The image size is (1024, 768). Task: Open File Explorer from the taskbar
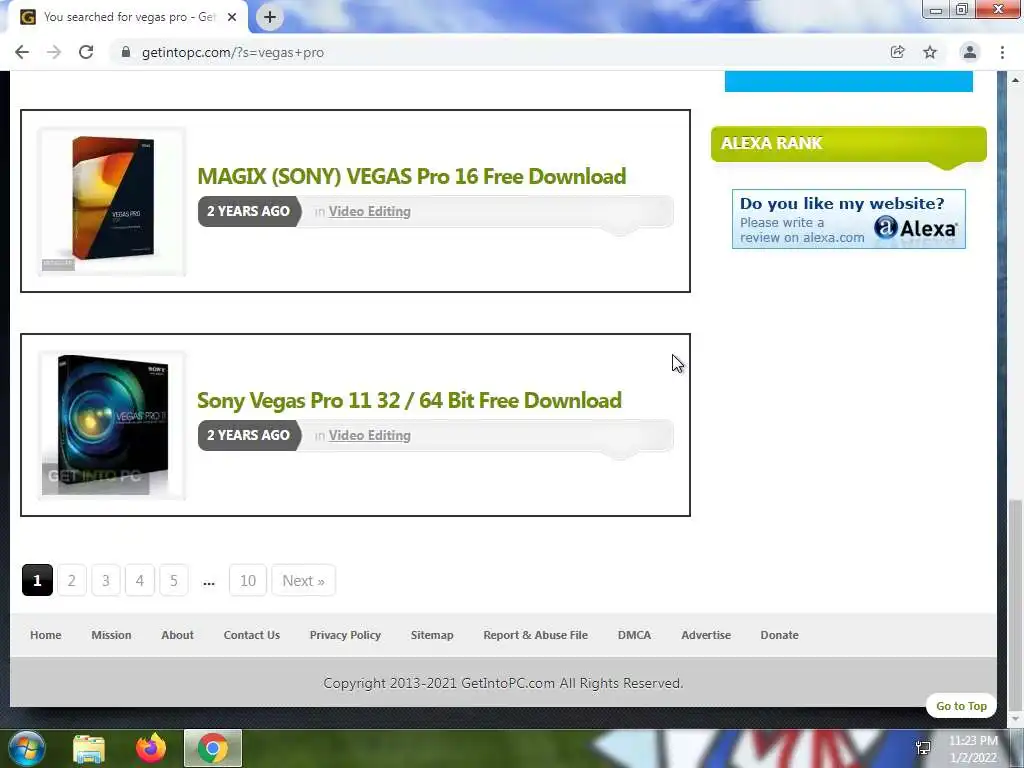[89, 749]
